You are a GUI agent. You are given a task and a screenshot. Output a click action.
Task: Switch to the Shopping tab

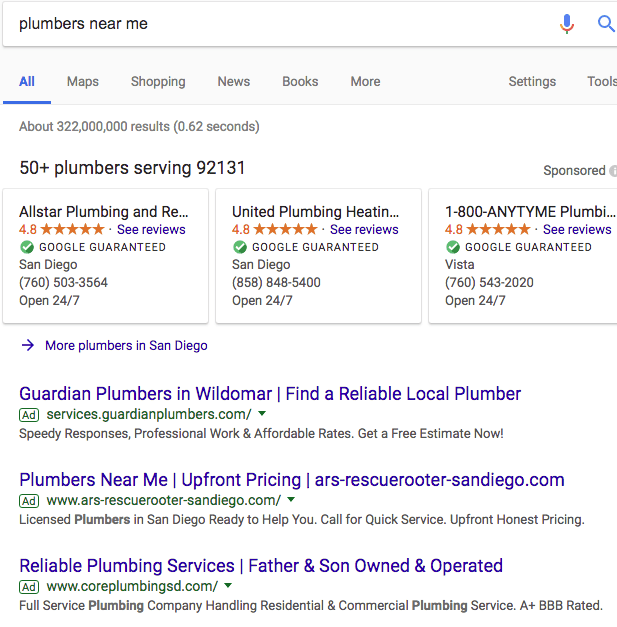[158, 82]
